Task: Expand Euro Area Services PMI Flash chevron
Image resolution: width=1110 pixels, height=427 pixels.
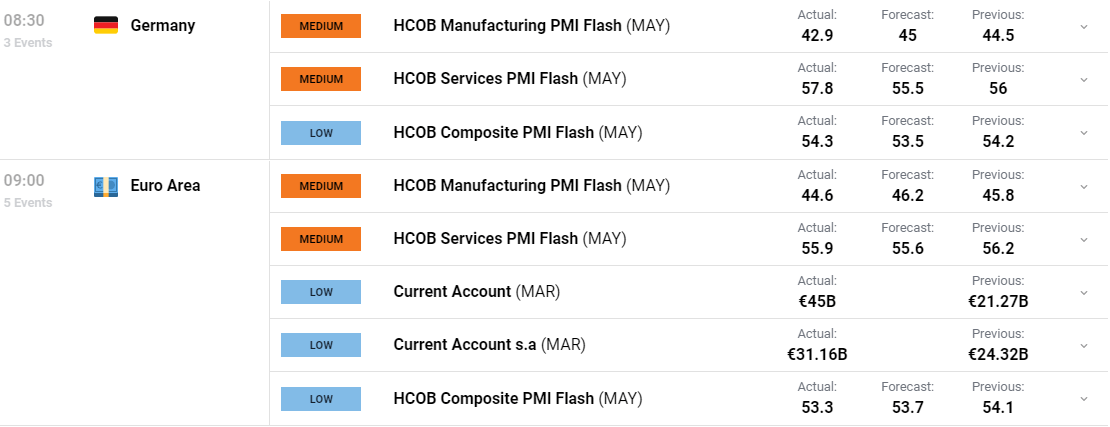Action: pyautogui.click(x=1083, y=239)
